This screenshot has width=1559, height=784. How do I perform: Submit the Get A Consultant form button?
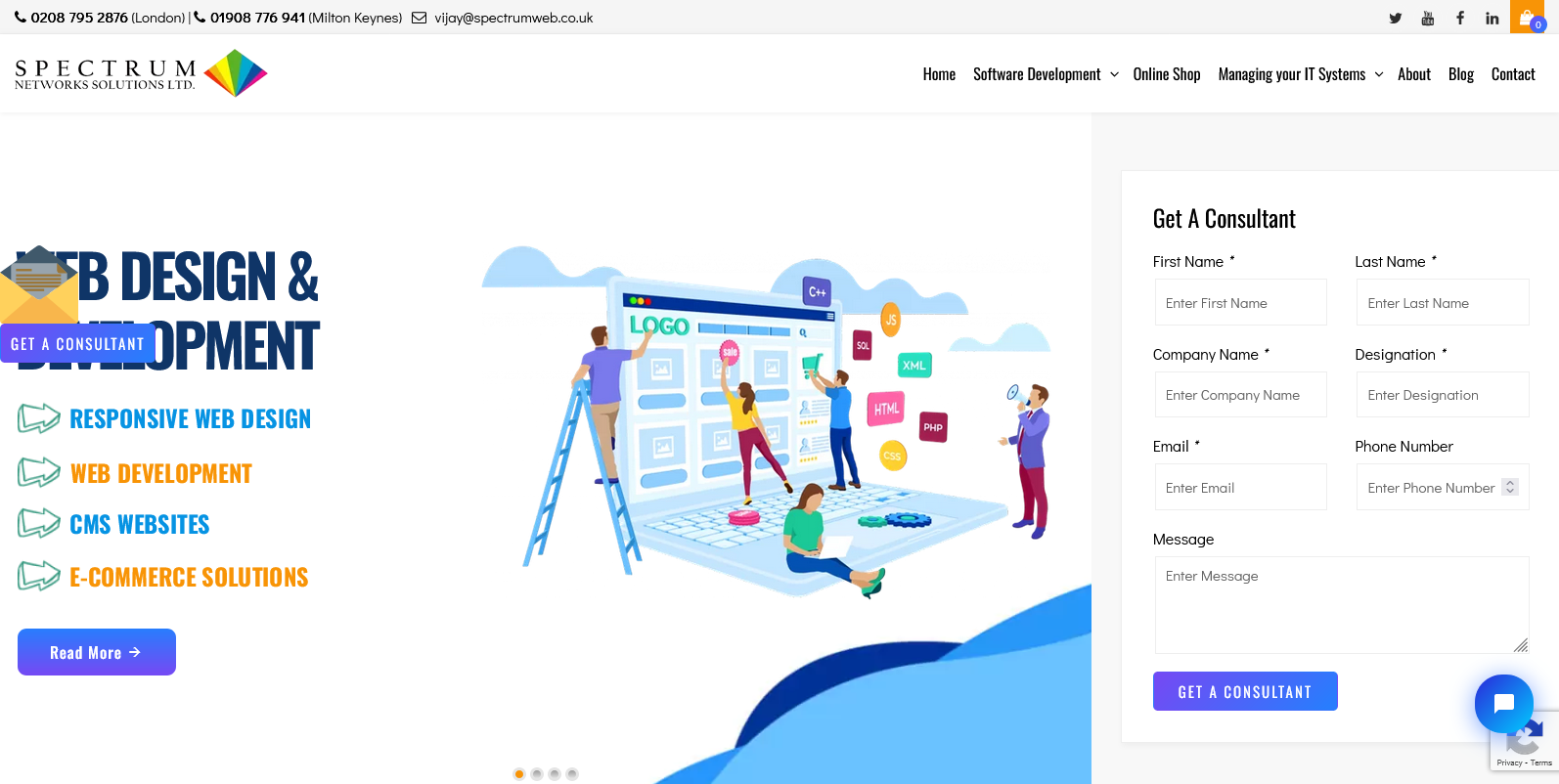pos(1244,691)
